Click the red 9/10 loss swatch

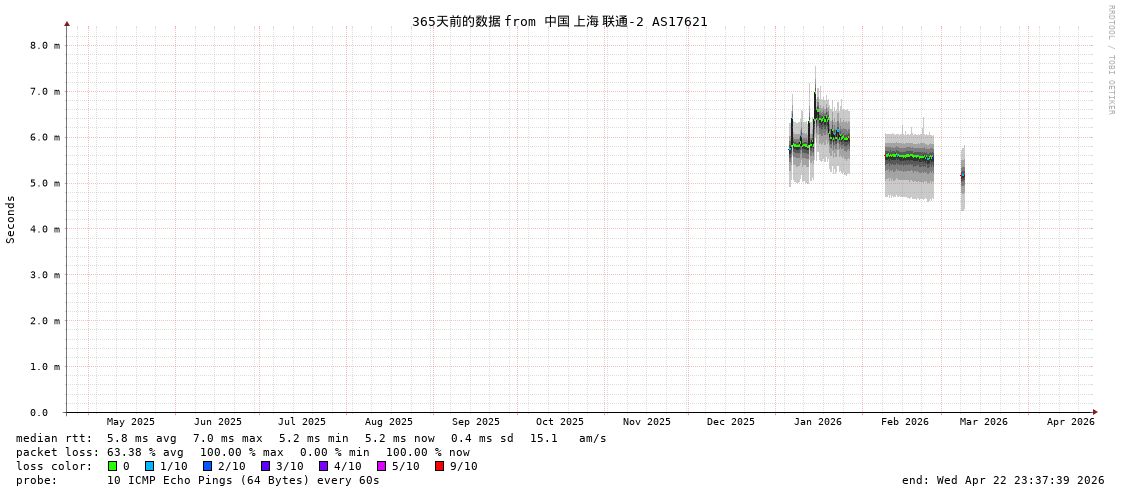pos(439,466)
